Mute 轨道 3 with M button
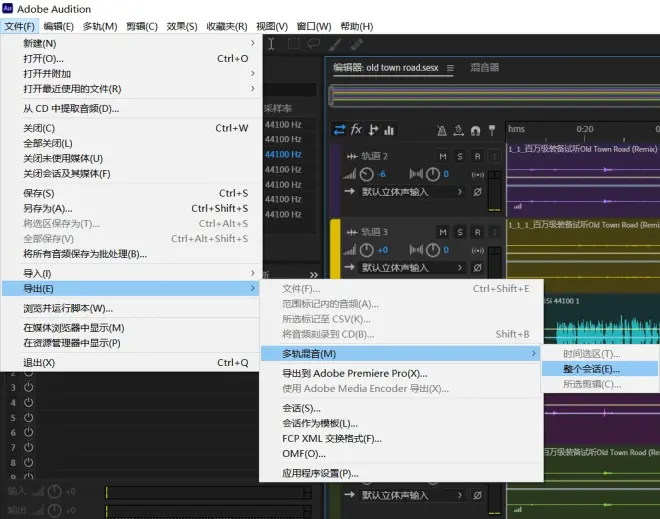This screenshot has height=519, width=660. [x=443, y=232]
